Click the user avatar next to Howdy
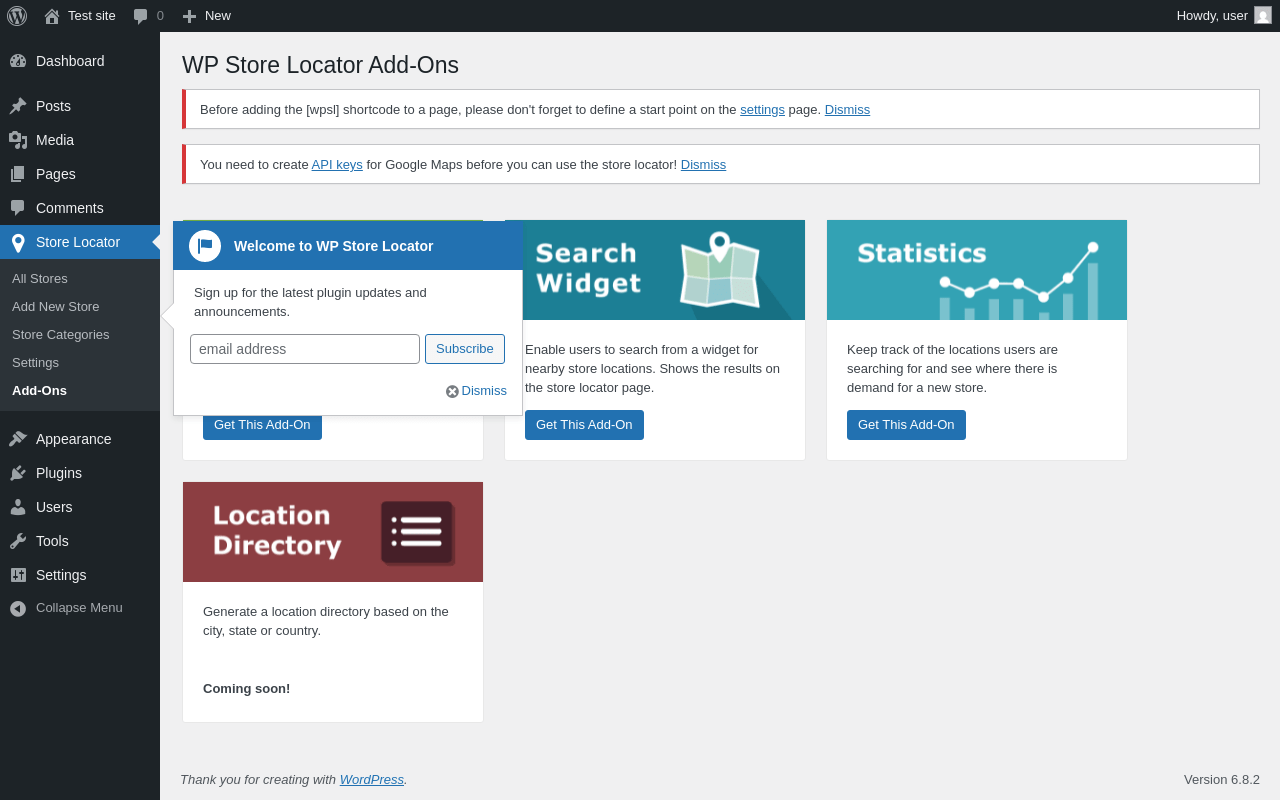The image size is (1280, 800). point(1263,15)
